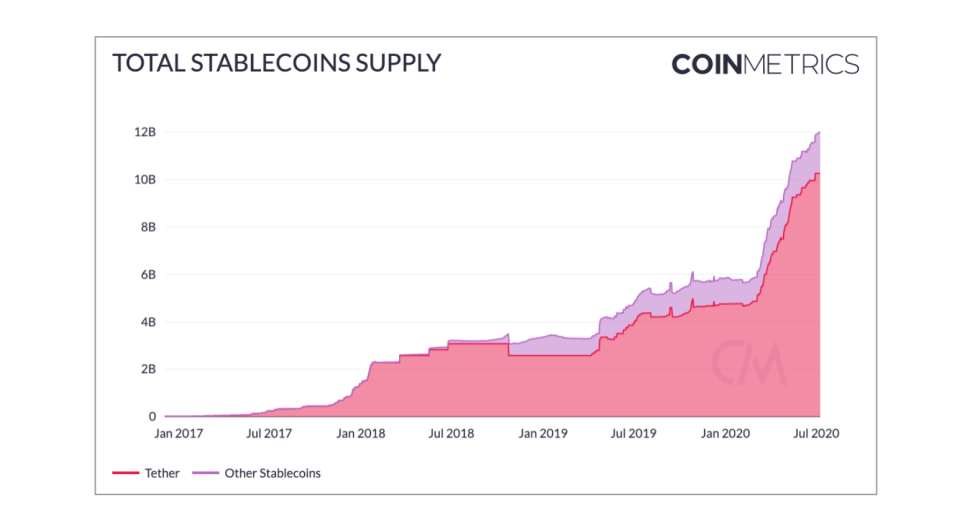Click the Jul 2020 x-axis label
Screen dimensions: 980x527
[x=814, y=435]
